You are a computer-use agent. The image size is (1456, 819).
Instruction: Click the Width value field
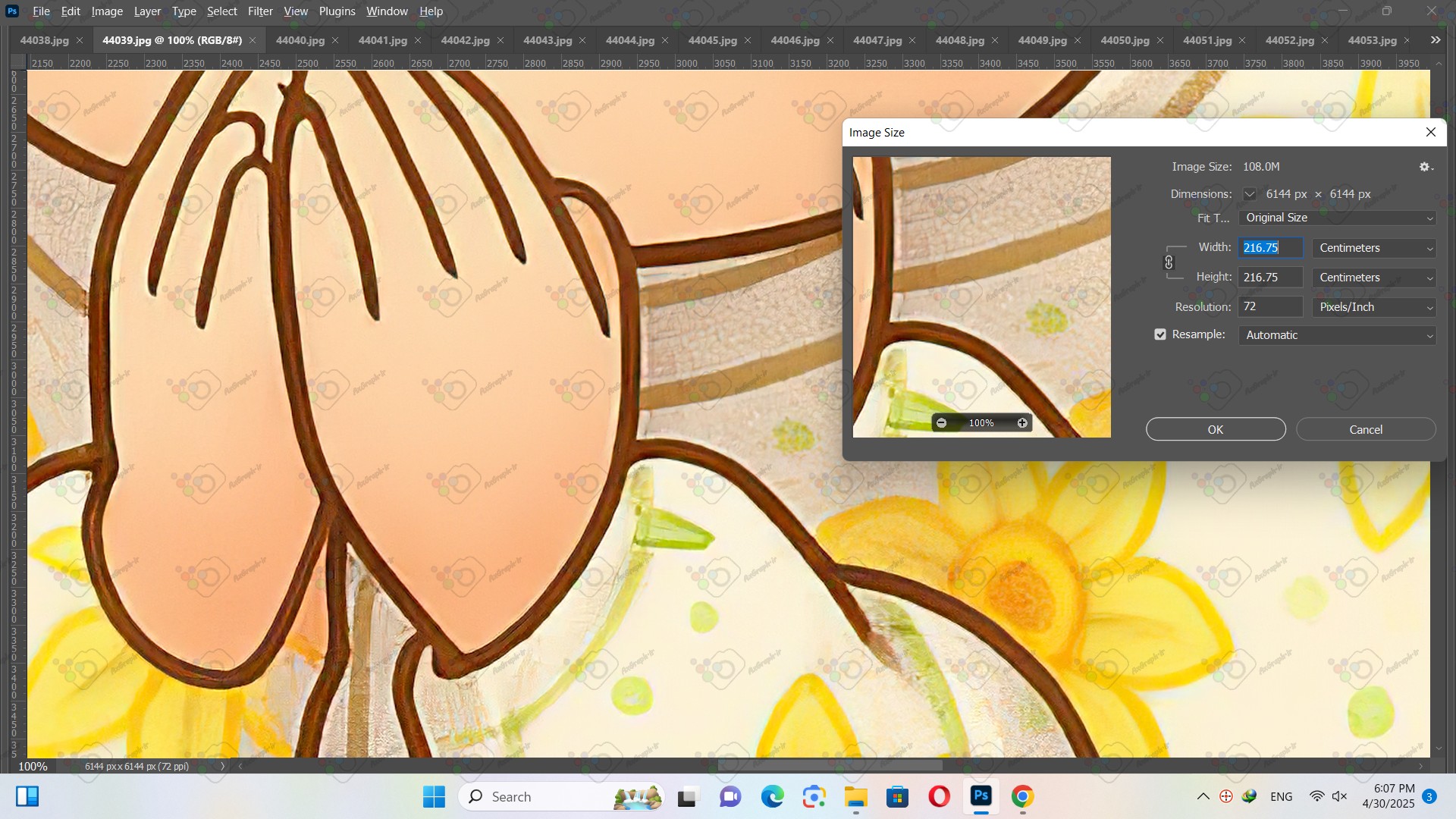(x=1270, y=248)
